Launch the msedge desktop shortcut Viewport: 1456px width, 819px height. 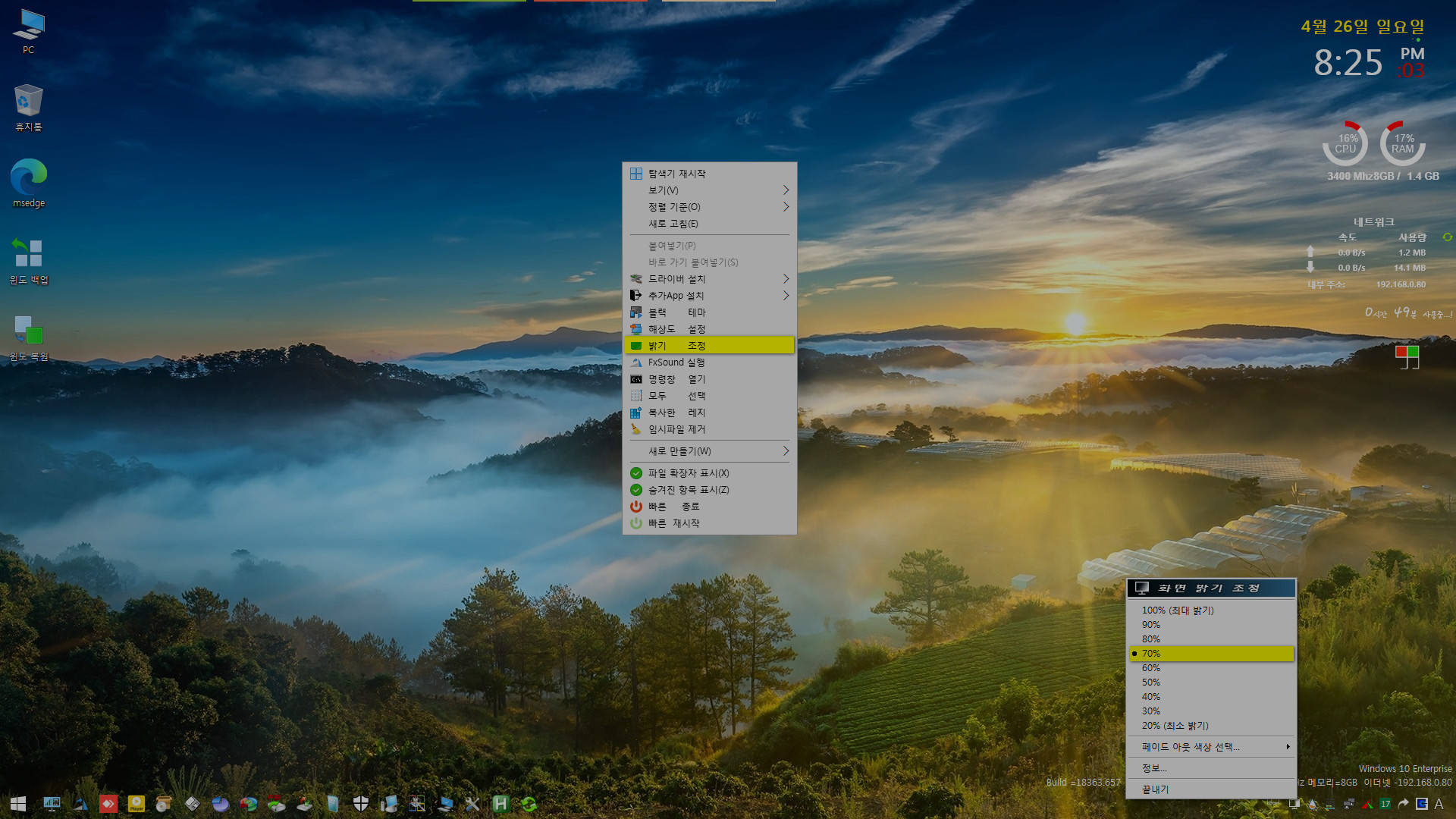click(28, 184)
